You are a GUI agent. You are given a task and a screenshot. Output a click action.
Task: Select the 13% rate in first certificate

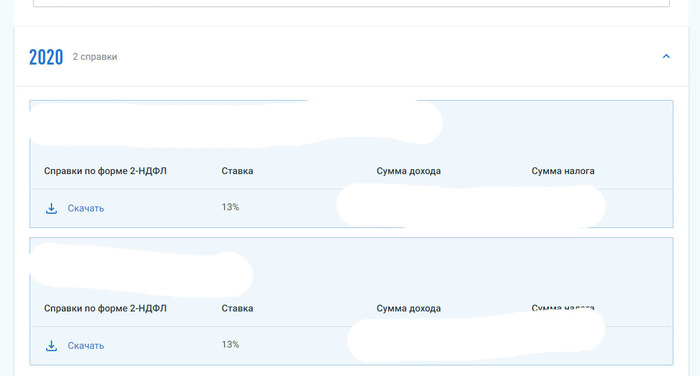[230, 207]
